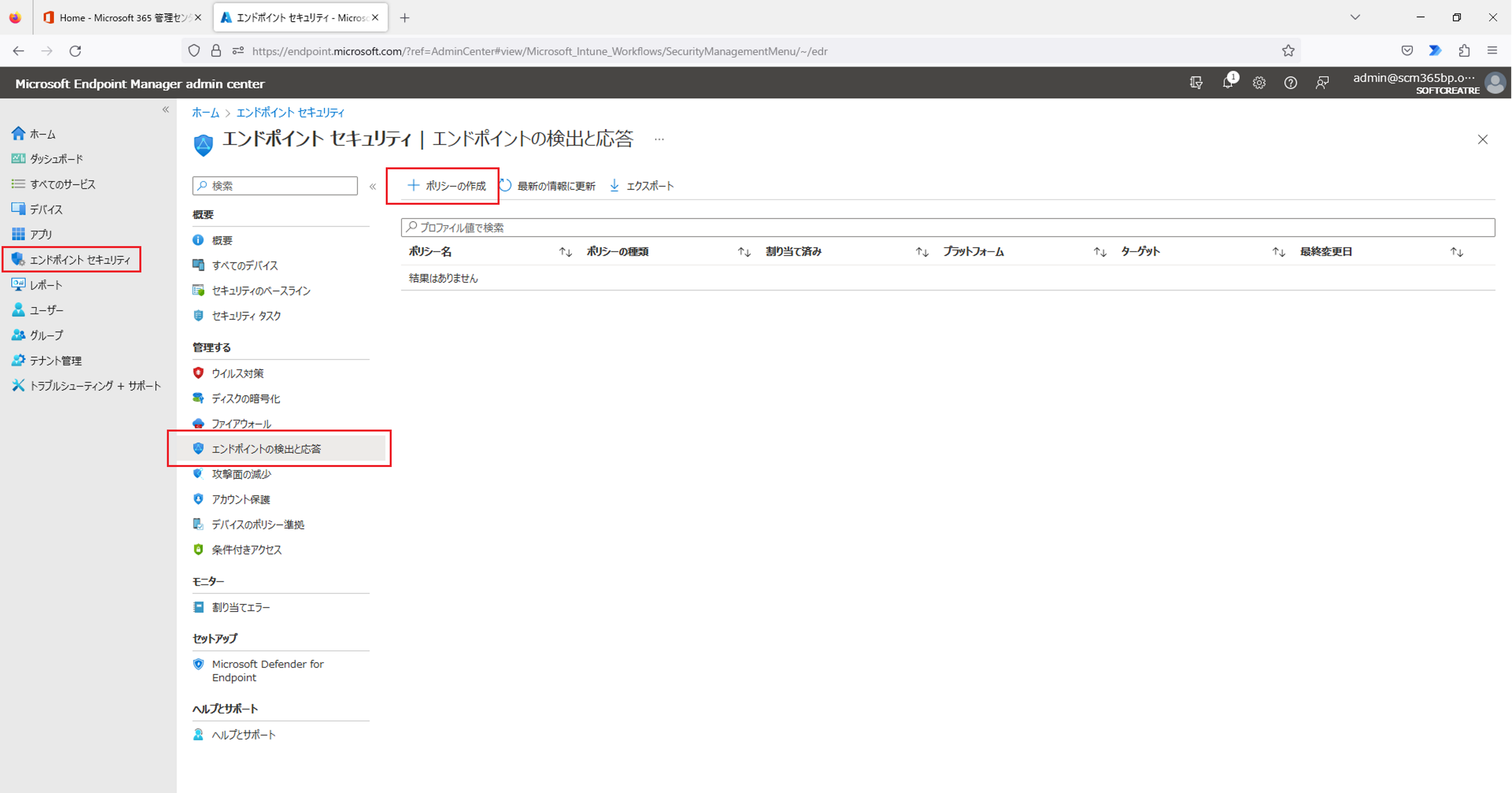Close the Microsoft 365 管理センター tab
Image resolution: width=1512 pixels, height=793 pixels.
coord(198,18)
